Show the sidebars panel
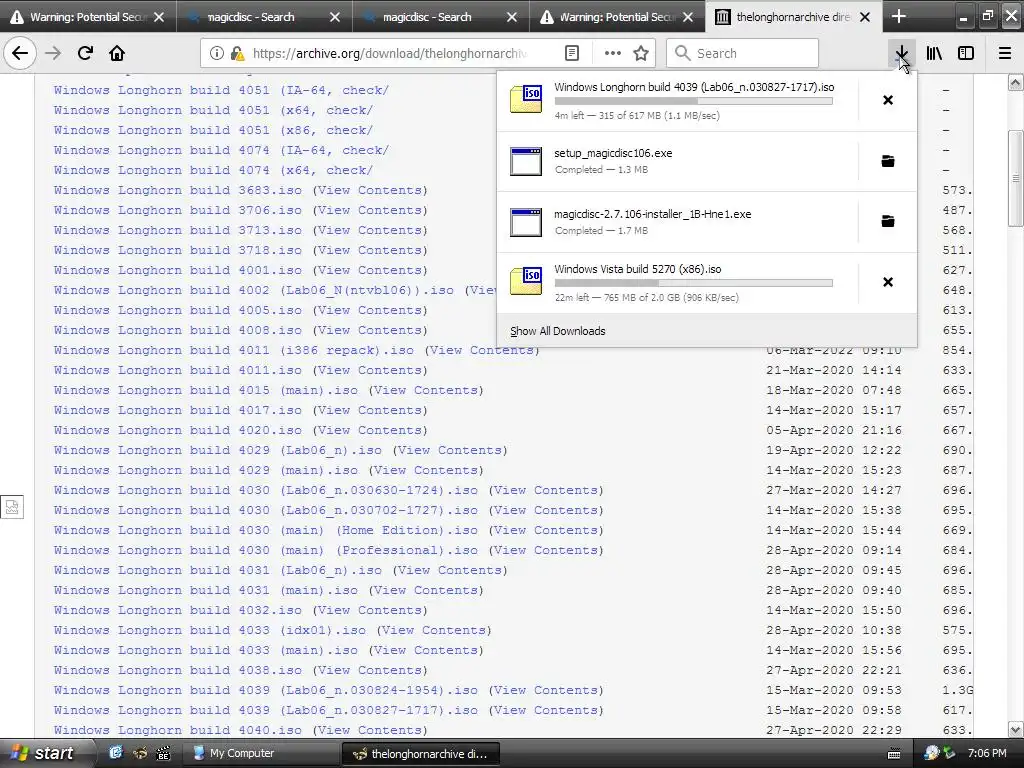The height and width of the screenshot is (768, 1024). [x=966, y=54]
